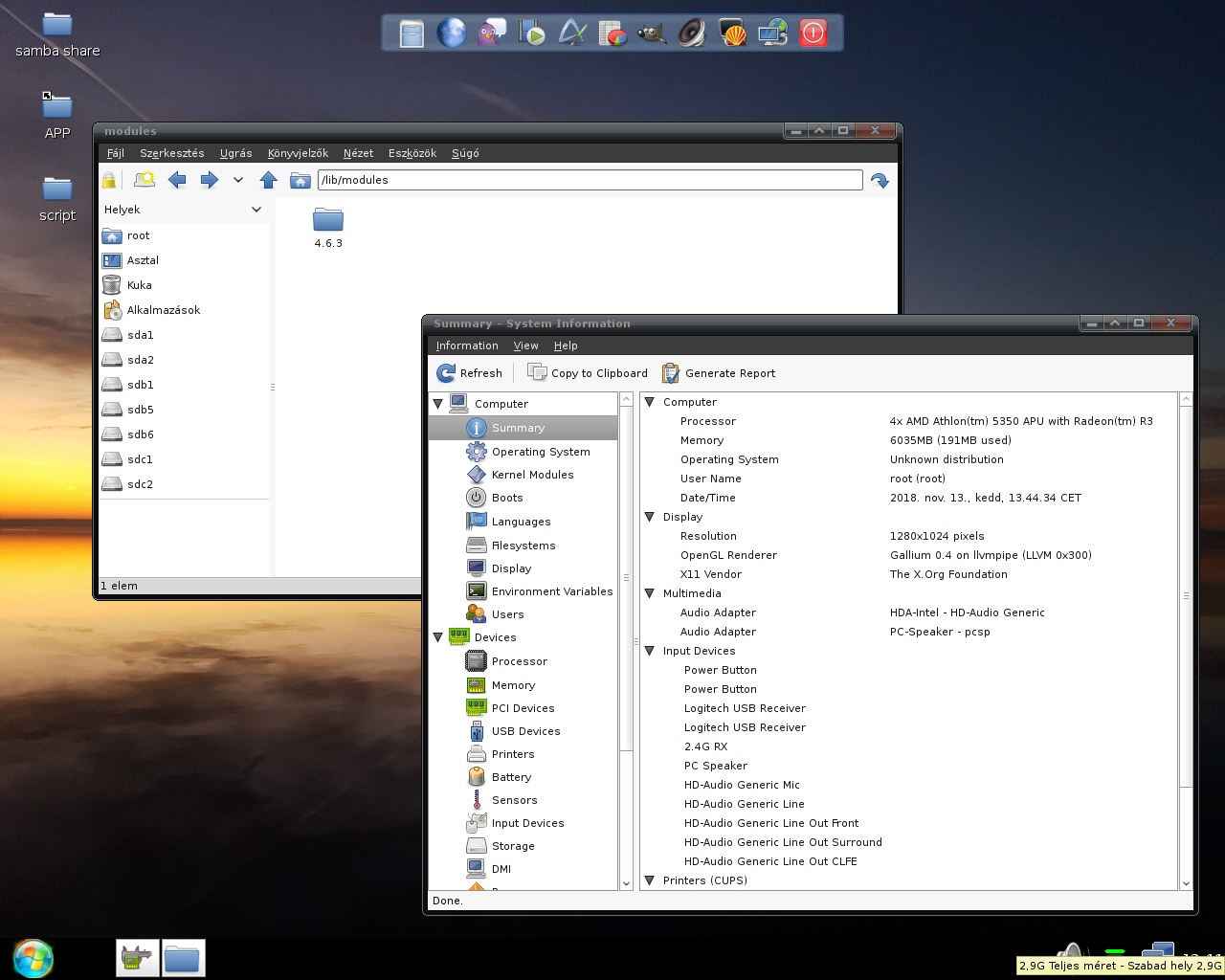Viewport: 1225px width, 980px height.
Task: Click the red power button in dock
Action: pyautogui.click(x=813, y=33)
